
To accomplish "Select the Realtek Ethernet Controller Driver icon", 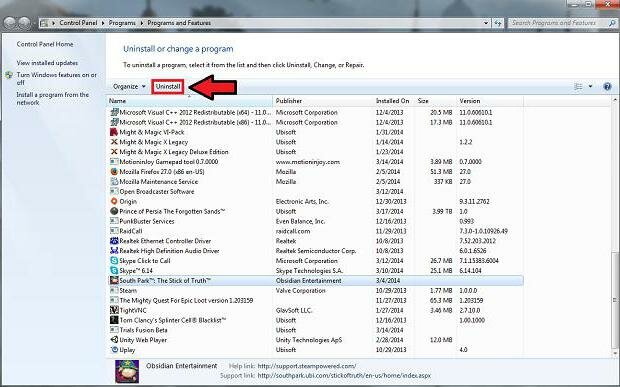I will point(114,241).
